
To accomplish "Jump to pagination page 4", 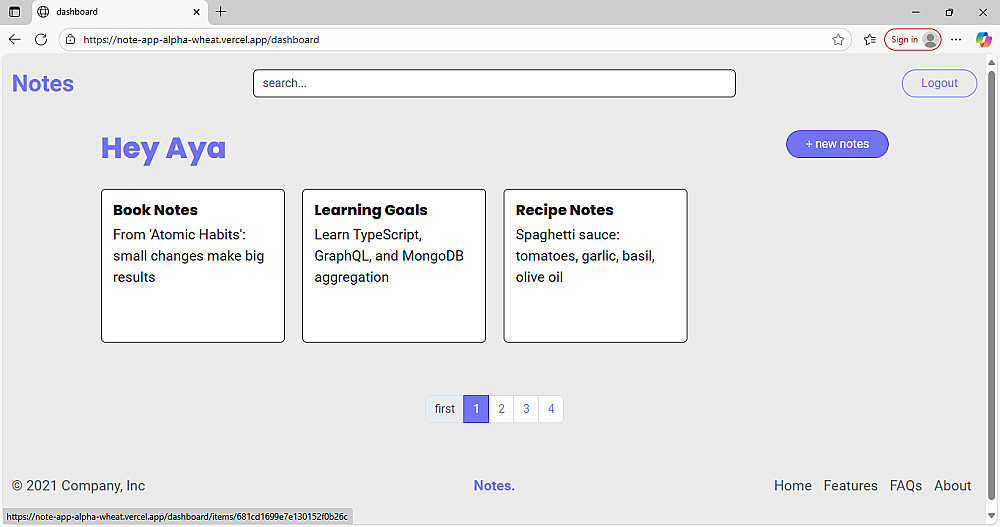I will coord(551,409).
